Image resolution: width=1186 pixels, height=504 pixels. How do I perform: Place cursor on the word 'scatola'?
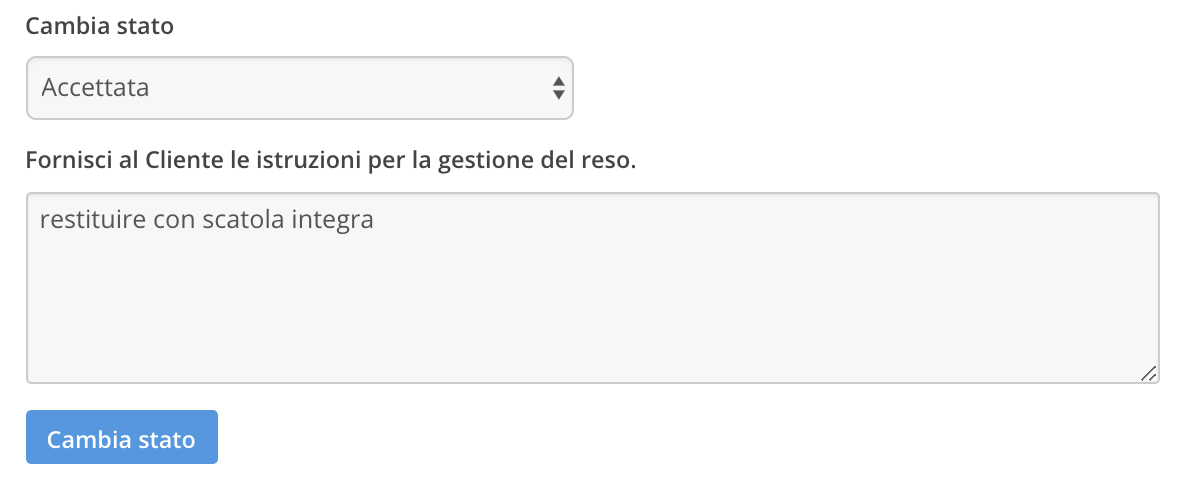click(243, 220)
